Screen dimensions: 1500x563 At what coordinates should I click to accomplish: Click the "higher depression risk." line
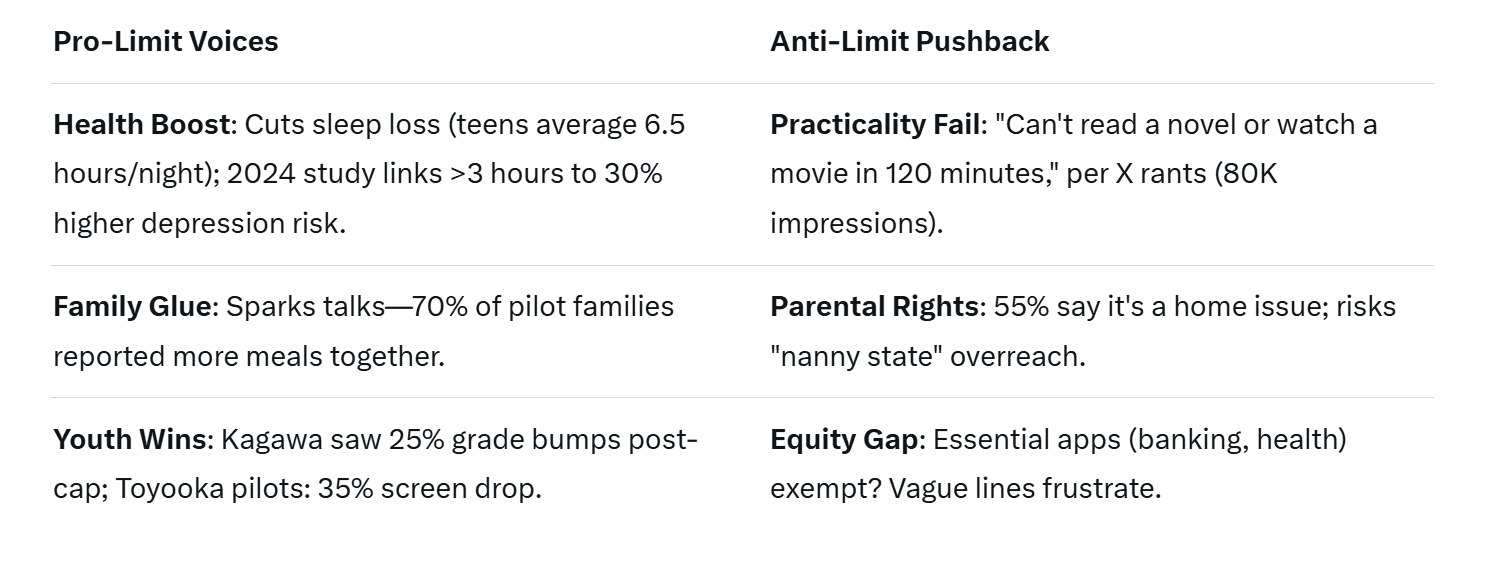pyautogui.click(x=199, y=223)
